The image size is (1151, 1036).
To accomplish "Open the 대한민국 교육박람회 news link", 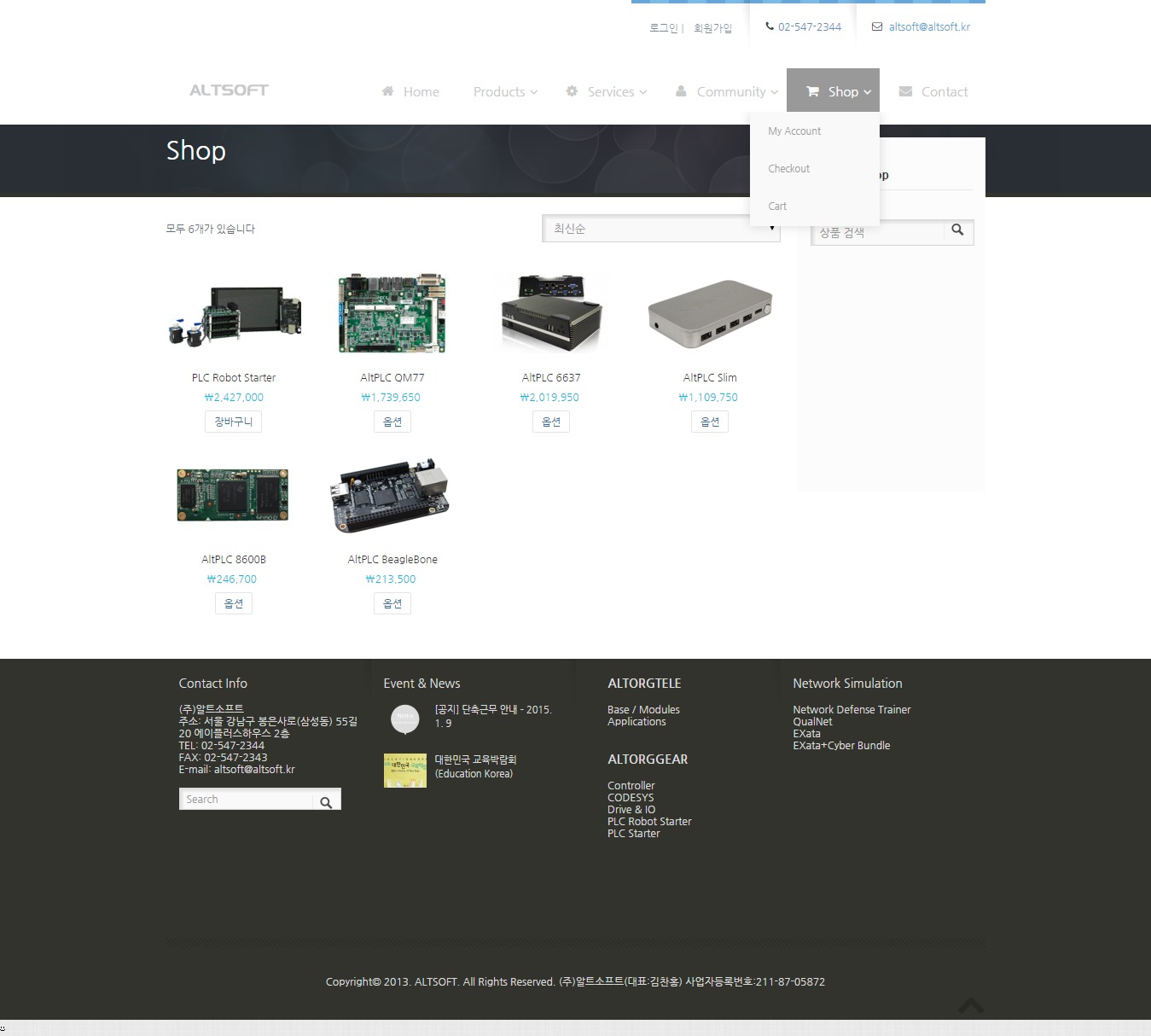I will pyautogui.click(x=475, y=766).
